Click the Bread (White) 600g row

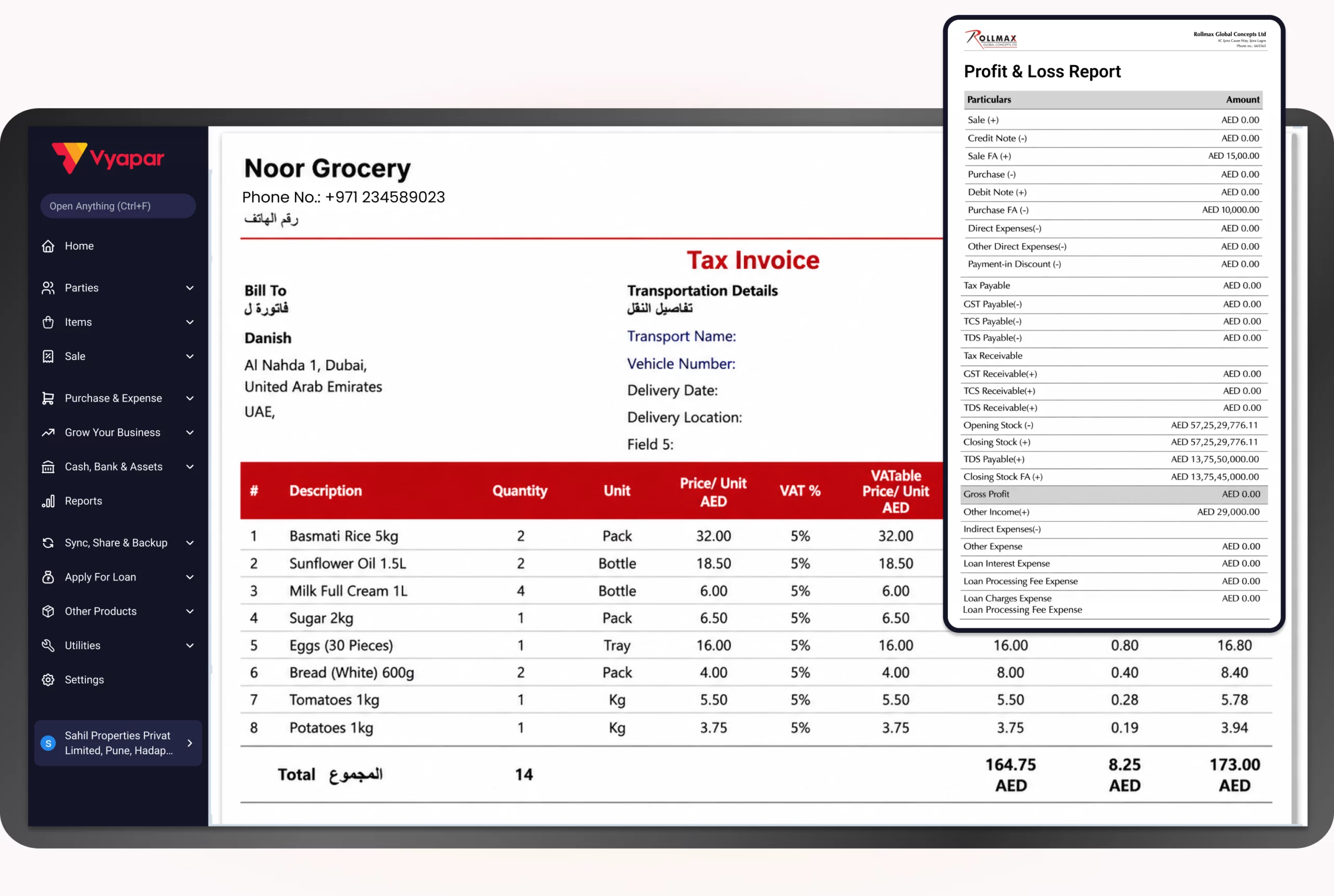pyautogui.click(x=756, y=673)
